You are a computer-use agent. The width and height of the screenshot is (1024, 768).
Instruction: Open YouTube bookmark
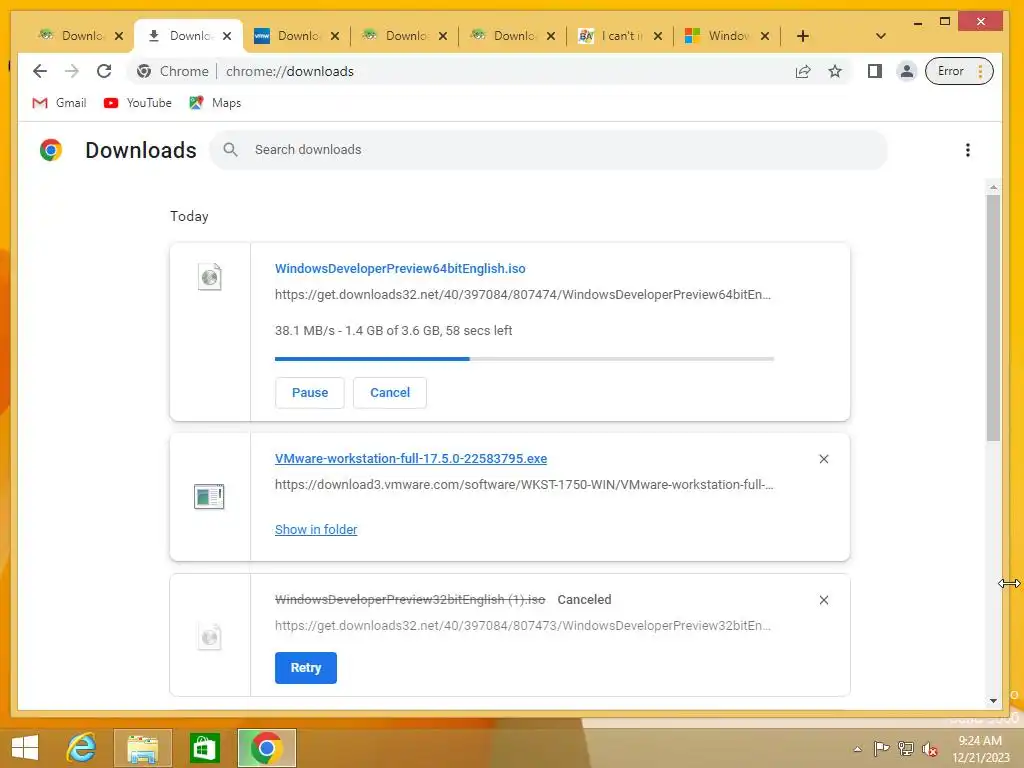138,103
